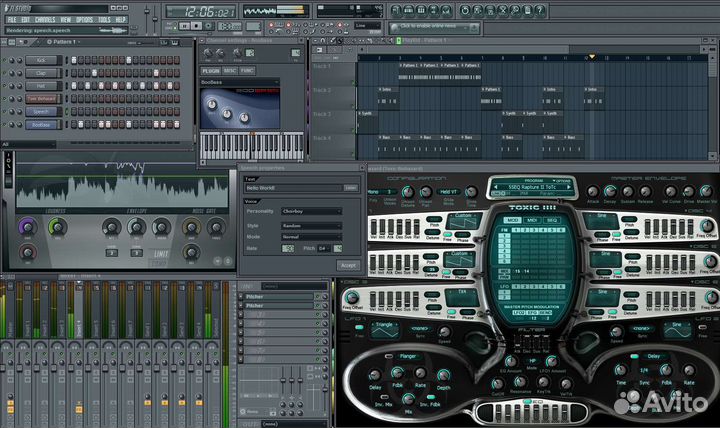Viewport: 720px width, 428px height.
Task: Open the audio editor scissors icon
Action: [503, 10]
